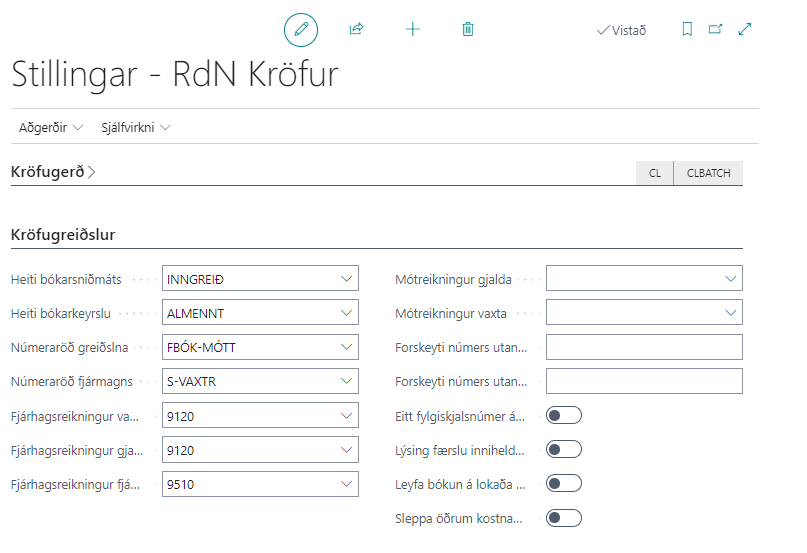Click the trash delete icon
Viewport: 807px width, 553px height.
coord(468,30)
